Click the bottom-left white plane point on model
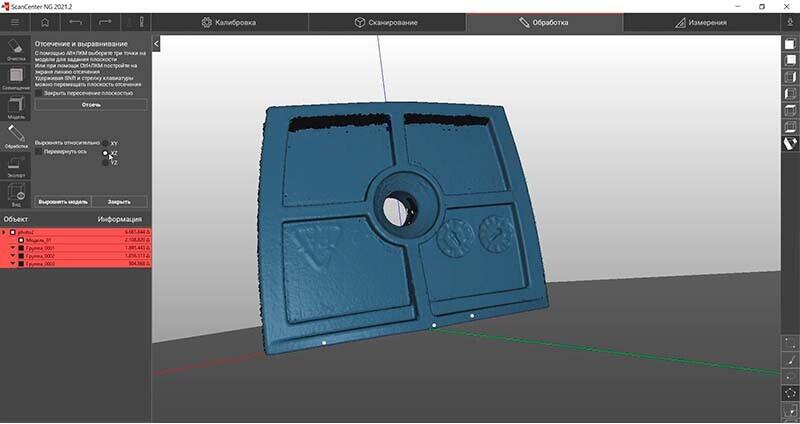This screenshot has height=424, width=800. pos(324,343)
